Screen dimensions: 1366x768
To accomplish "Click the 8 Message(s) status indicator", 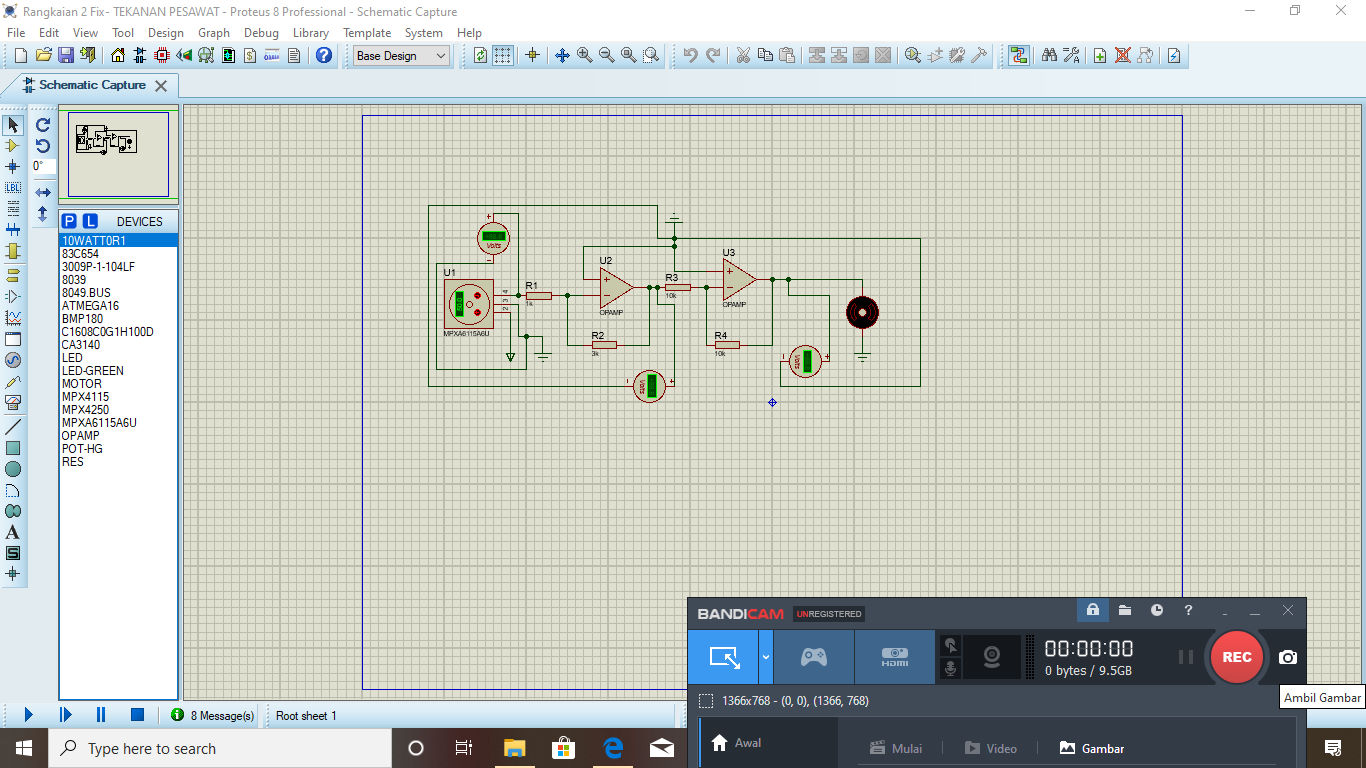I will (x=213, y=715).
